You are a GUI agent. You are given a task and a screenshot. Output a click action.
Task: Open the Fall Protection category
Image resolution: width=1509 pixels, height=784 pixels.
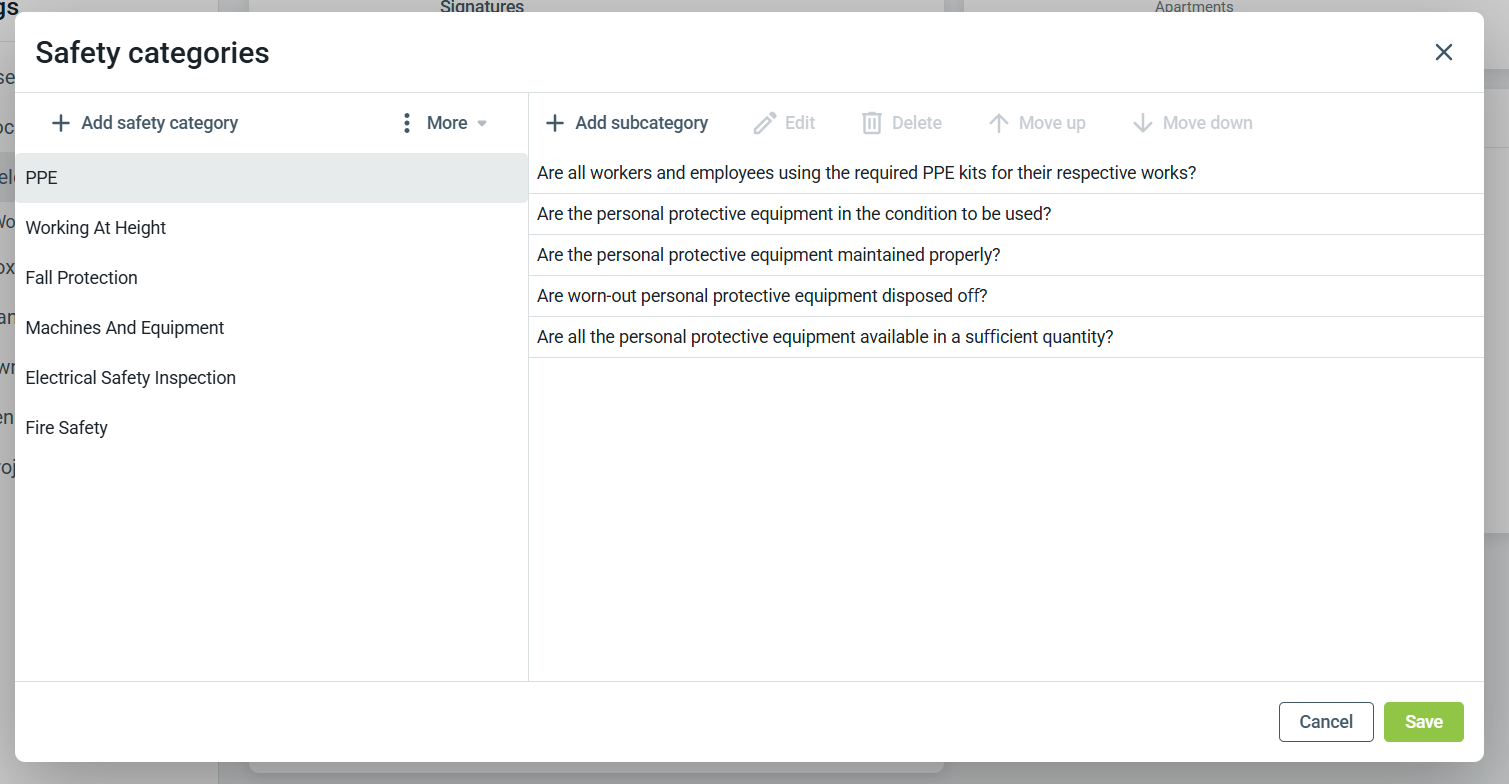pos(271,278)
